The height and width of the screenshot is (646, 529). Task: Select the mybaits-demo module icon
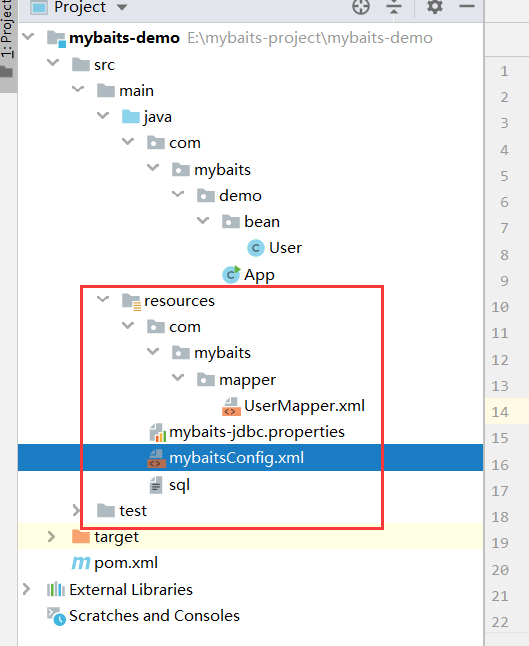click(56, 38)
